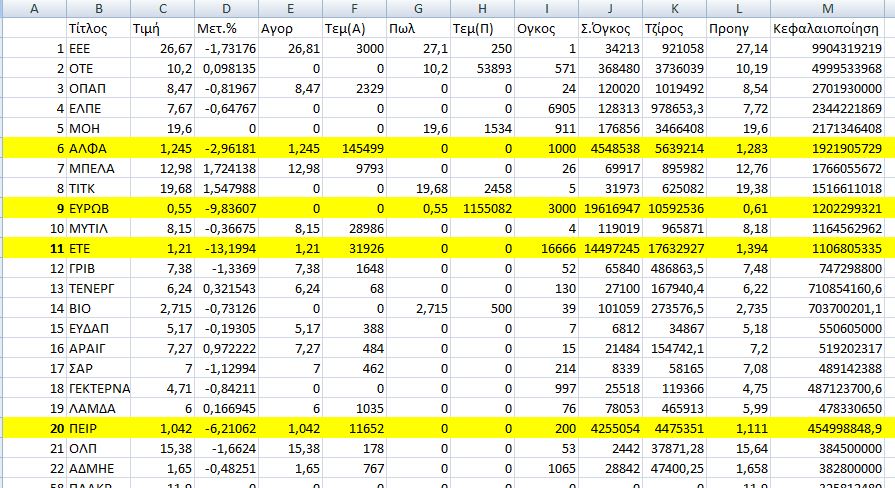This screenshot has height=488, width=895.
Task: Click the Αγορ header cell
Action: coord(291,29)
